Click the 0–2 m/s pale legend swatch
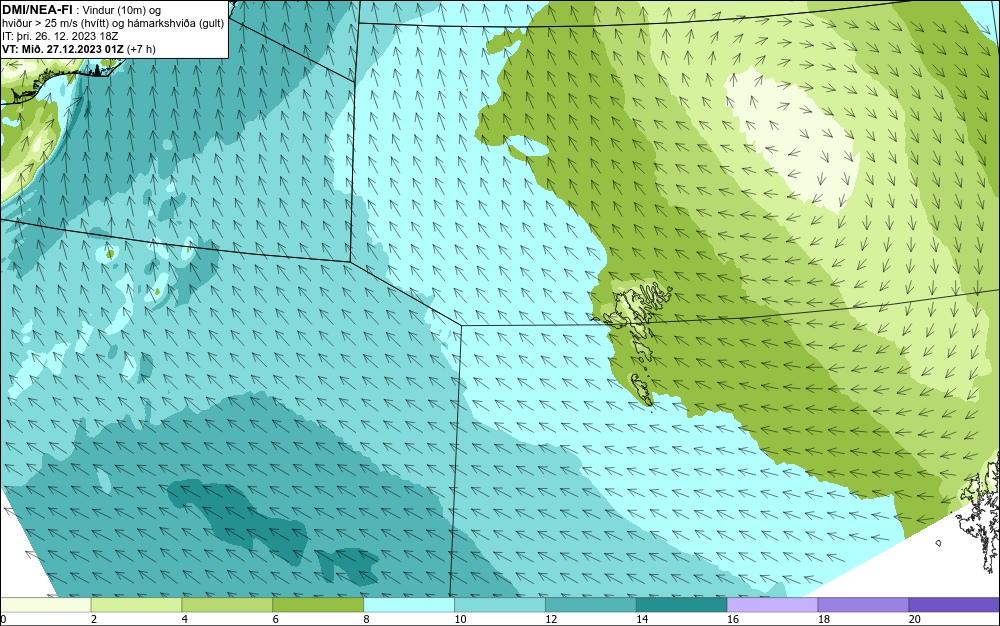 [x=45, y=605]
